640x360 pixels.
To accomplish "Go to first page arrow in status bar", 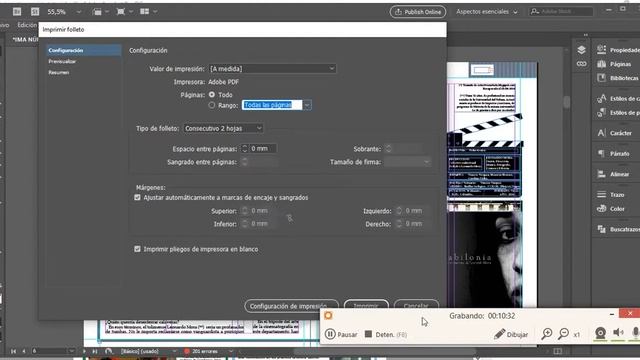I will coord(13,351).
